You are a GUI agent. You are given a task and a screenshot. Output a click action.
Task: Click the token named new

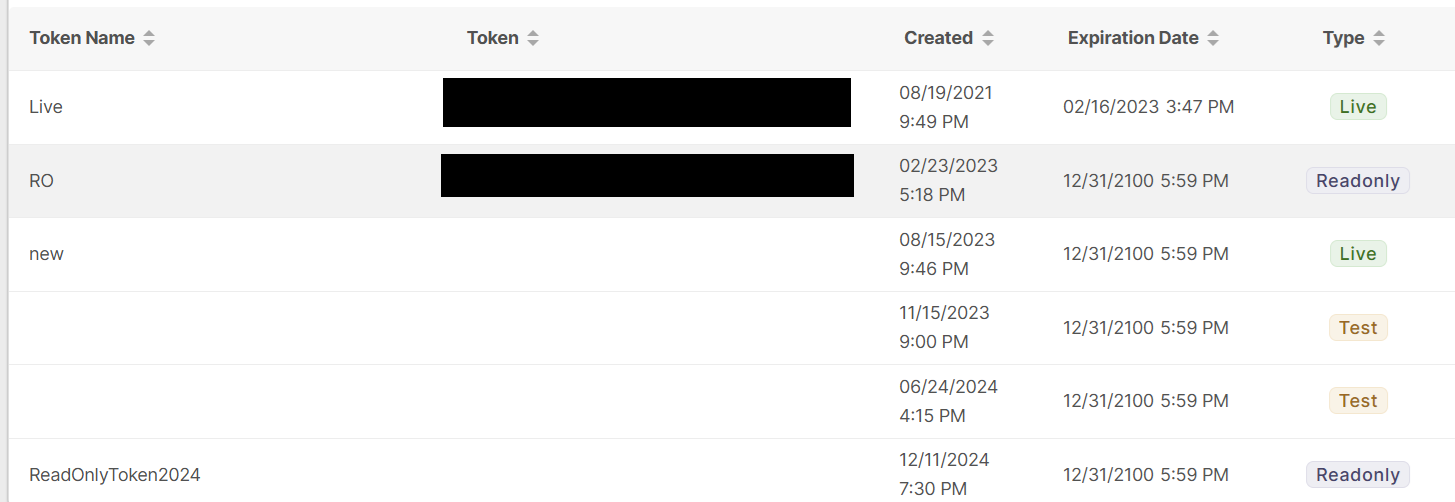pos(46,254)
